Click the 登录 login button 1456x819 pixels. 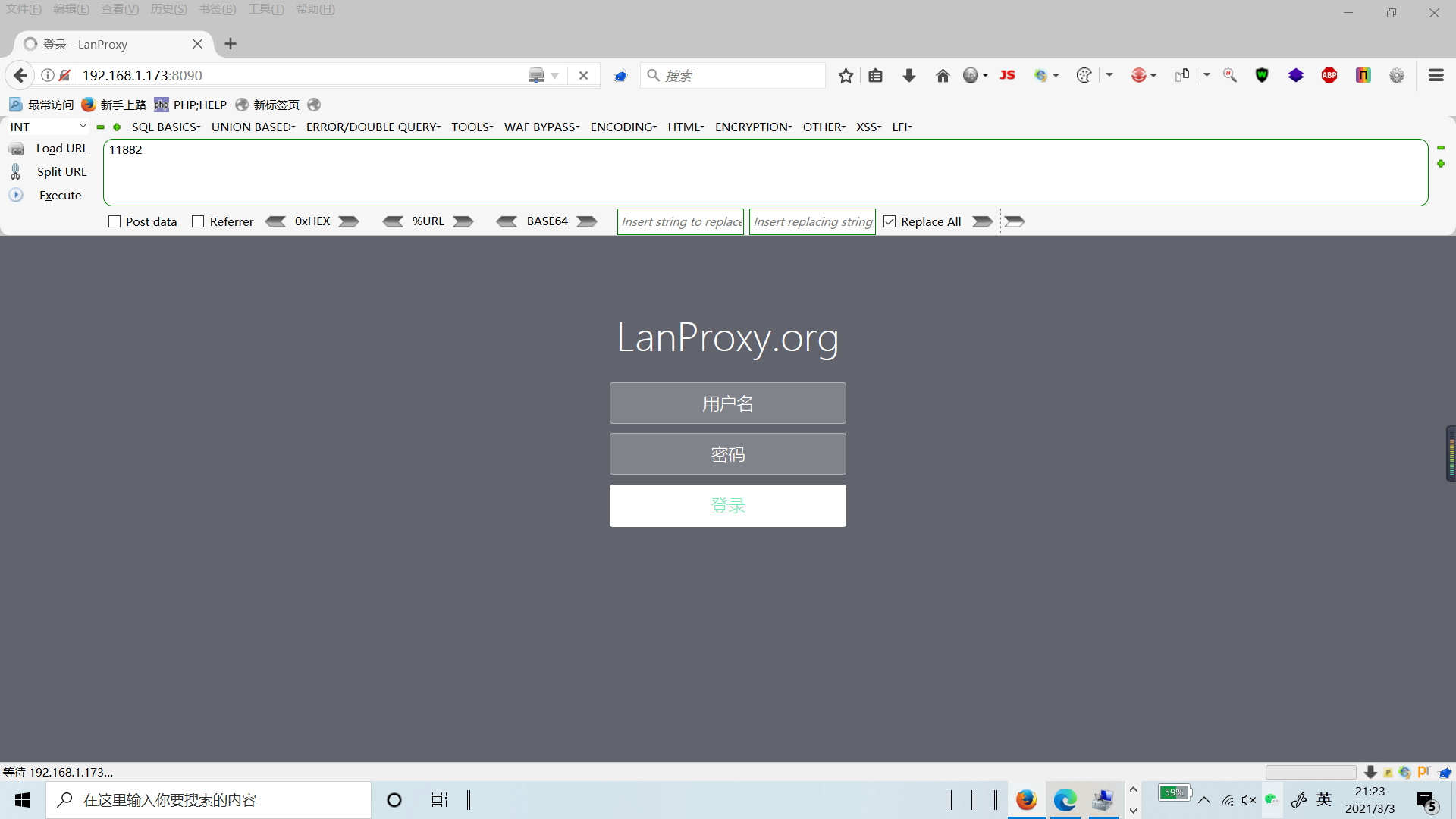[x=727, y=506]
